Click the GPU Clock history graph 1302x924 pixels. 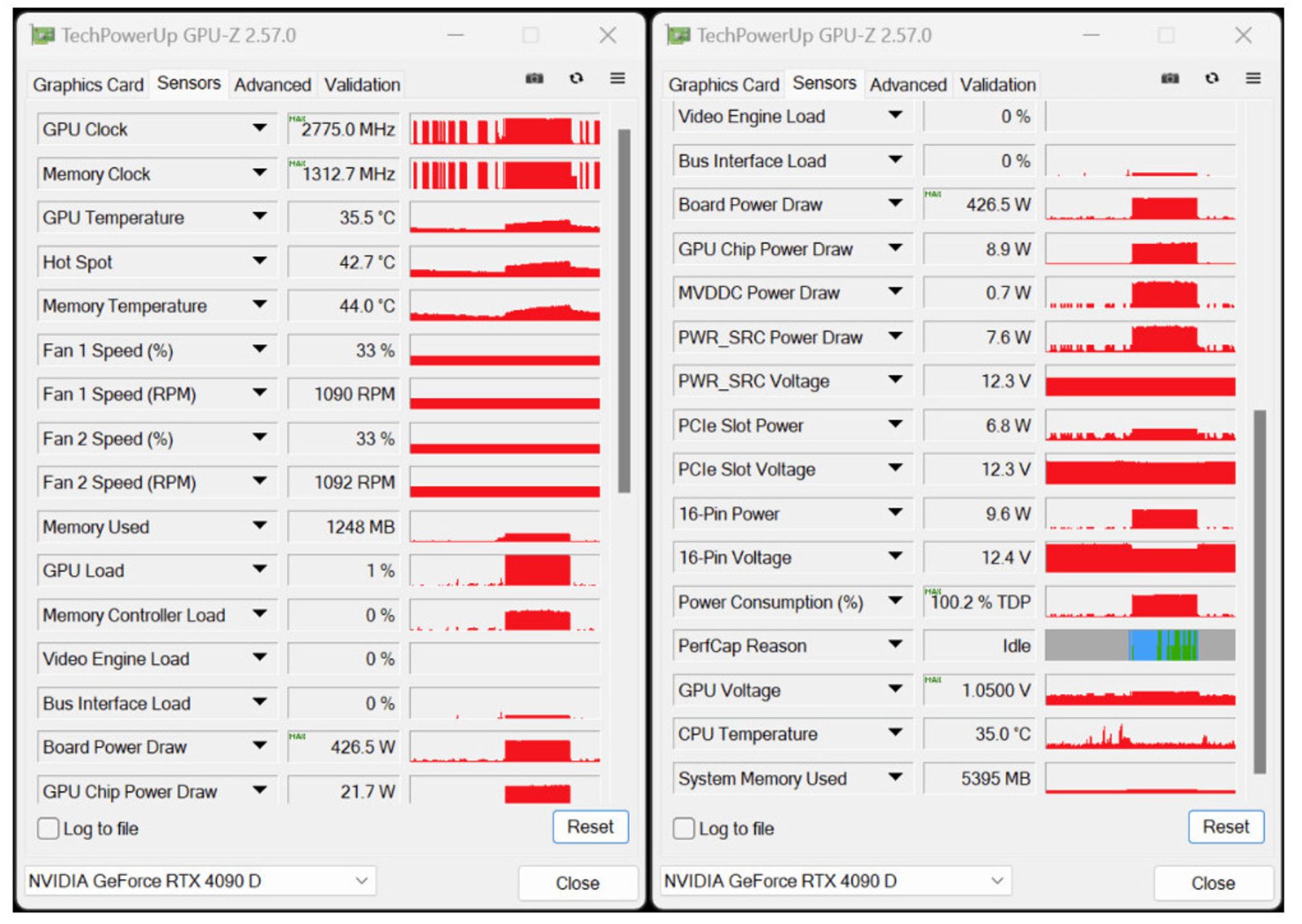[x=505, y=129]
